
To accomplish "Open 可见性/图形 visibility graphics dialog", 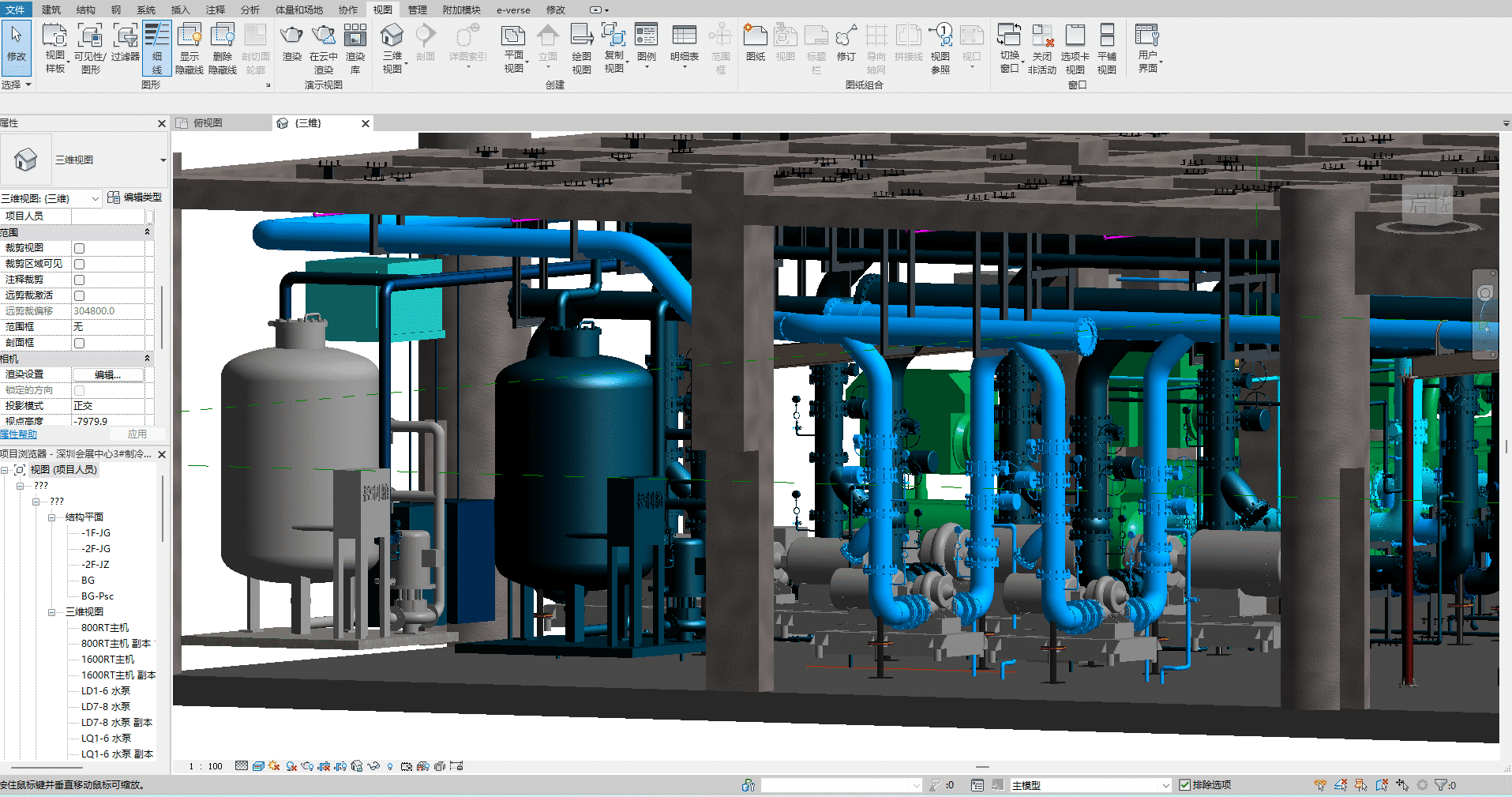I will 90,47.
